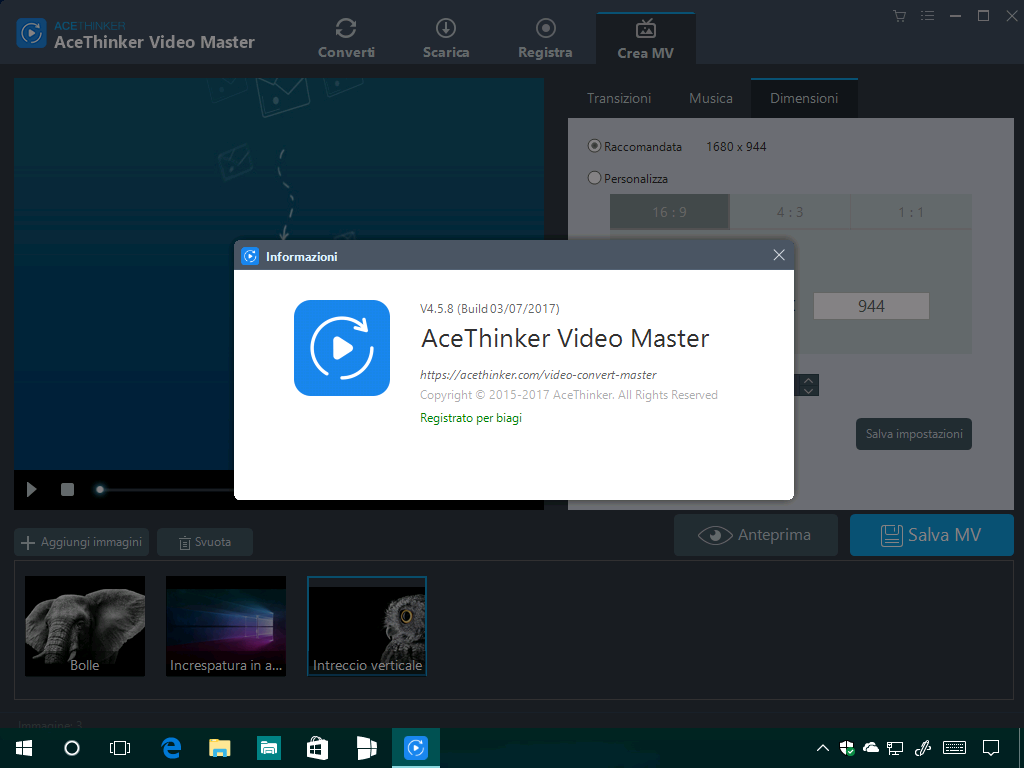
Task: Select the Crea MV tab
Action: (645, 39)
